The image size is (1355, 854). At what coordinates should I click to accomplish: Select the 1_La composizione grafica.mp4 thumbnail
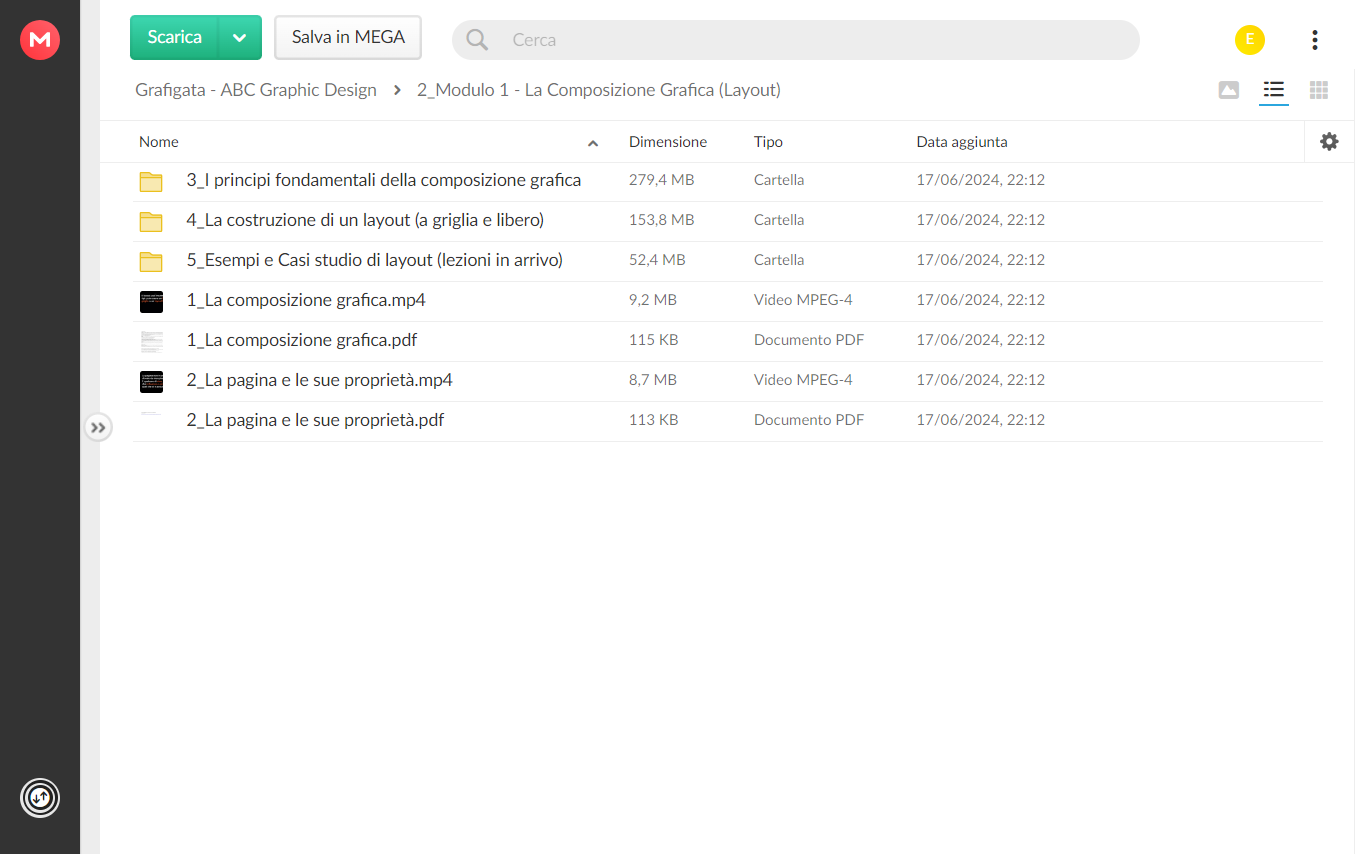click(x=151, y=301)
